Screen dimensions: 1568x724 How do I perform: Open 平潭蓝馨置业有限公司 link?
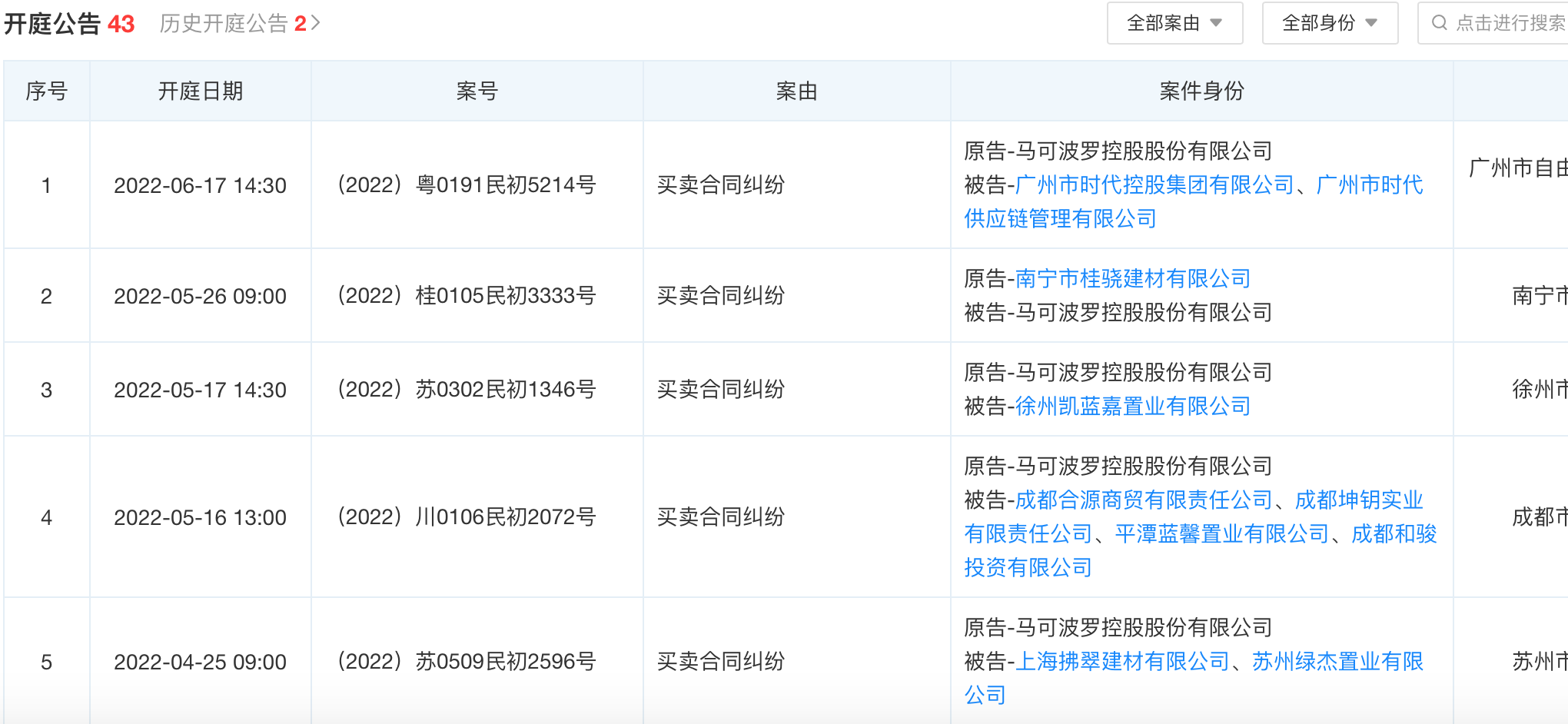coord(1222,534)
